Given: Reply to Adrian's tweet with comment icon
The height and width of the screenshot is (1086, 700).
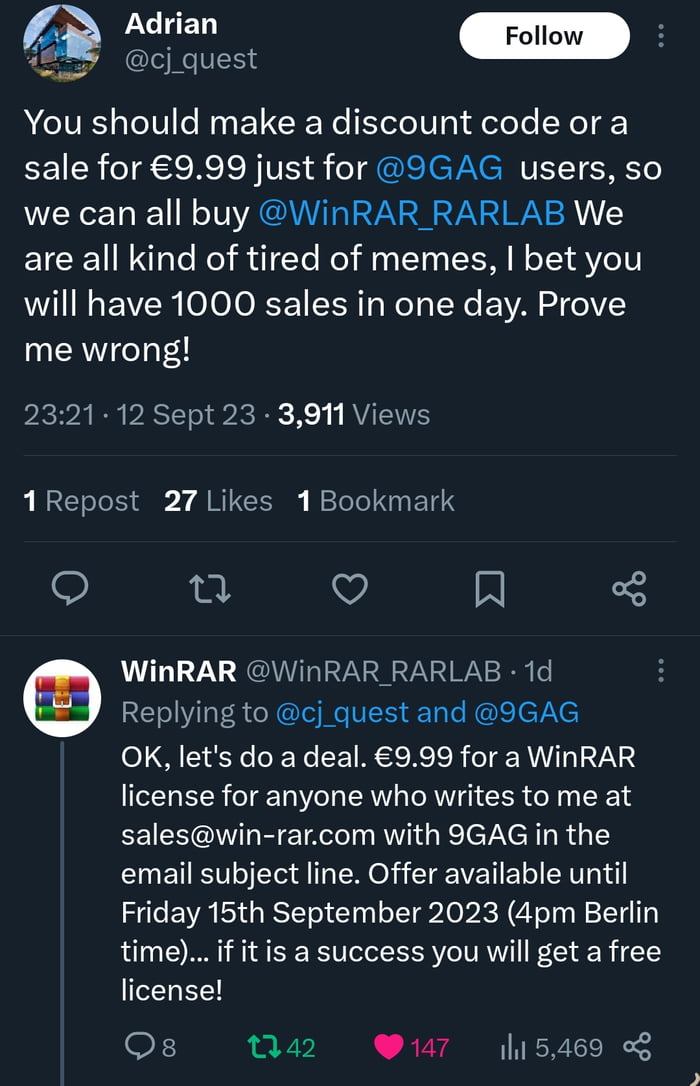Looking at the screenshot, I should pyautogui.click(x=70, y=589).
